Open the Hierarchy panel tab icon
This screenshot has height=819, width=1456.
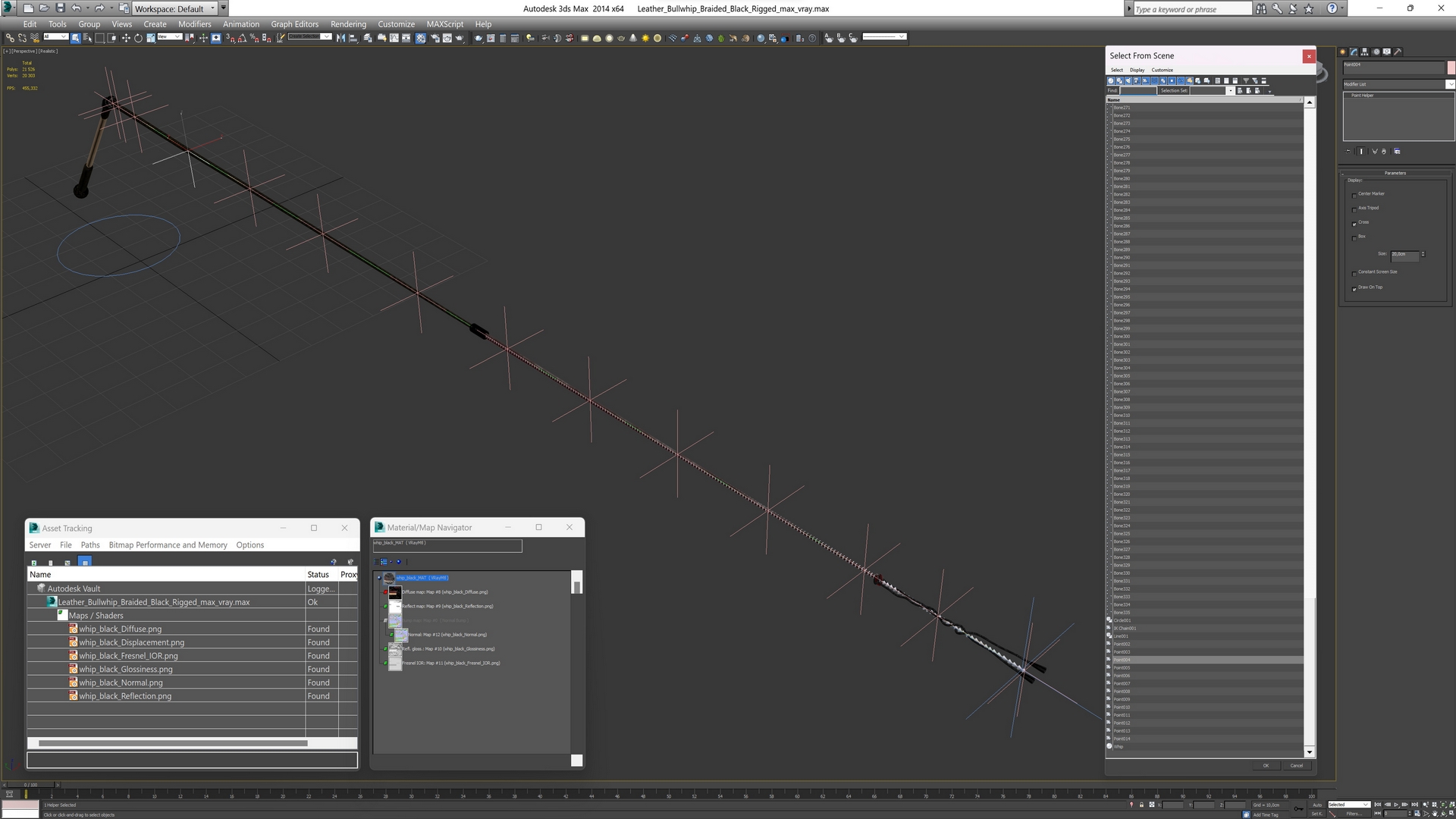(1364, 52)
